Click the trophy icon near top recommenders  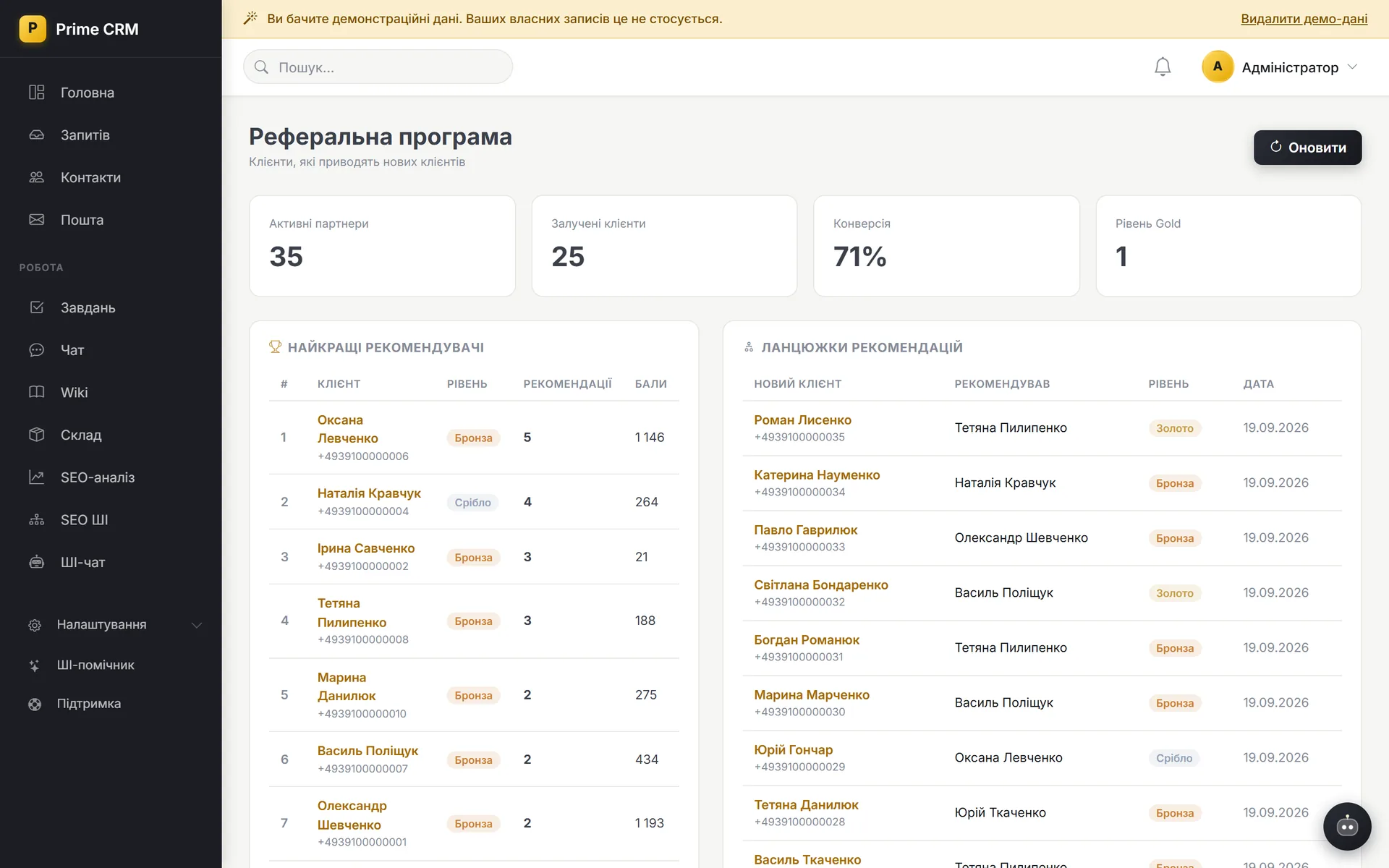pos(275,347)
